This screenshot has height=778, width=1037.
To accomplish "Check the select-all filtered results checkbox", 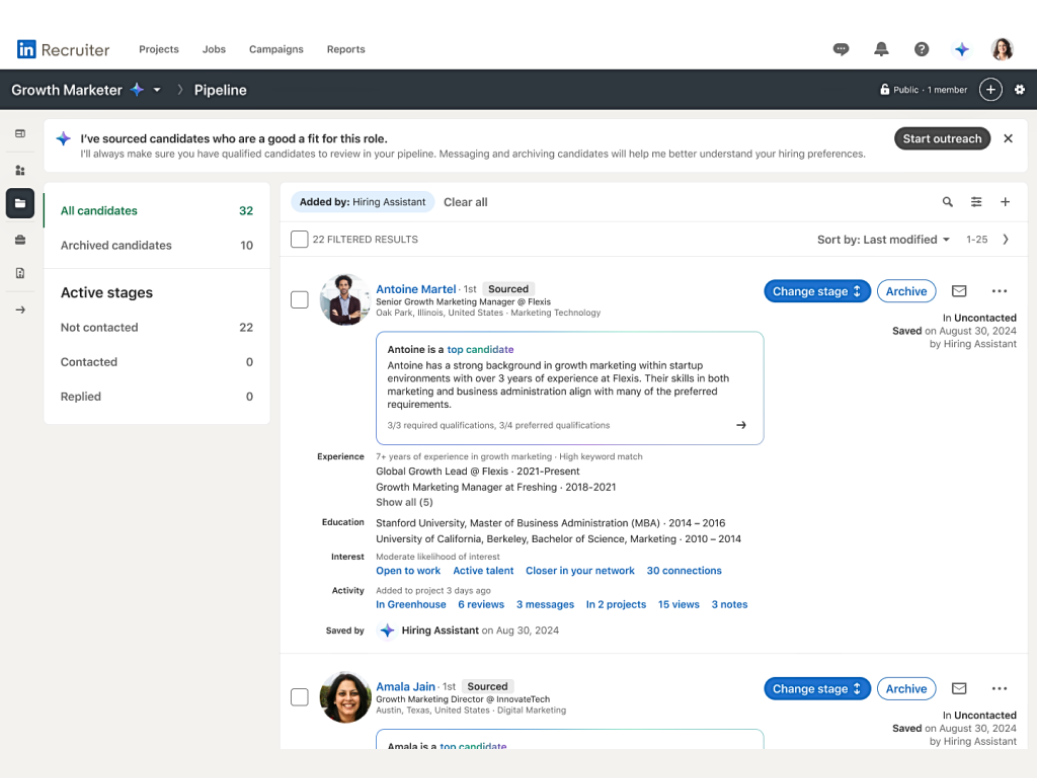I will pyautogui.click(x=299, y=239).
